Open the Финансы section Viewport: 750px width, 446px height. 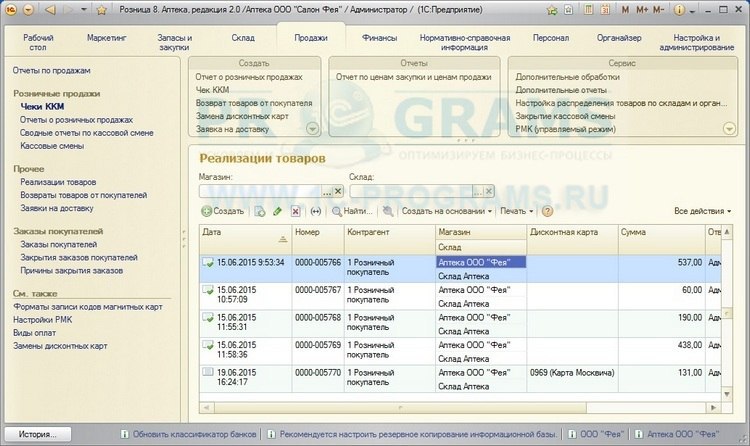[379, 38]
